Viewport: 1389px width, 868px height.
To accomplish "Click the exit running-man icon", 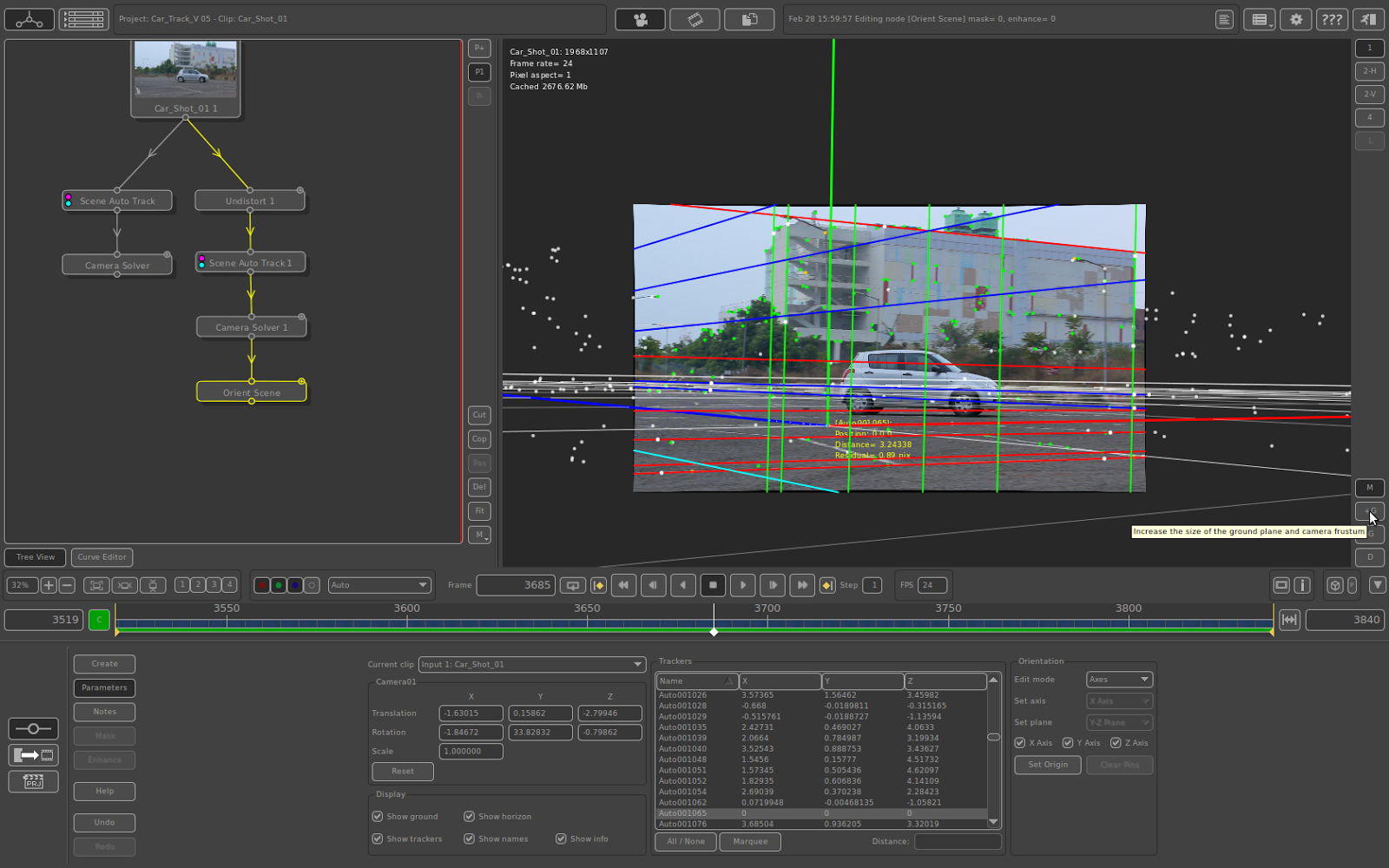I will [1368, 19].
